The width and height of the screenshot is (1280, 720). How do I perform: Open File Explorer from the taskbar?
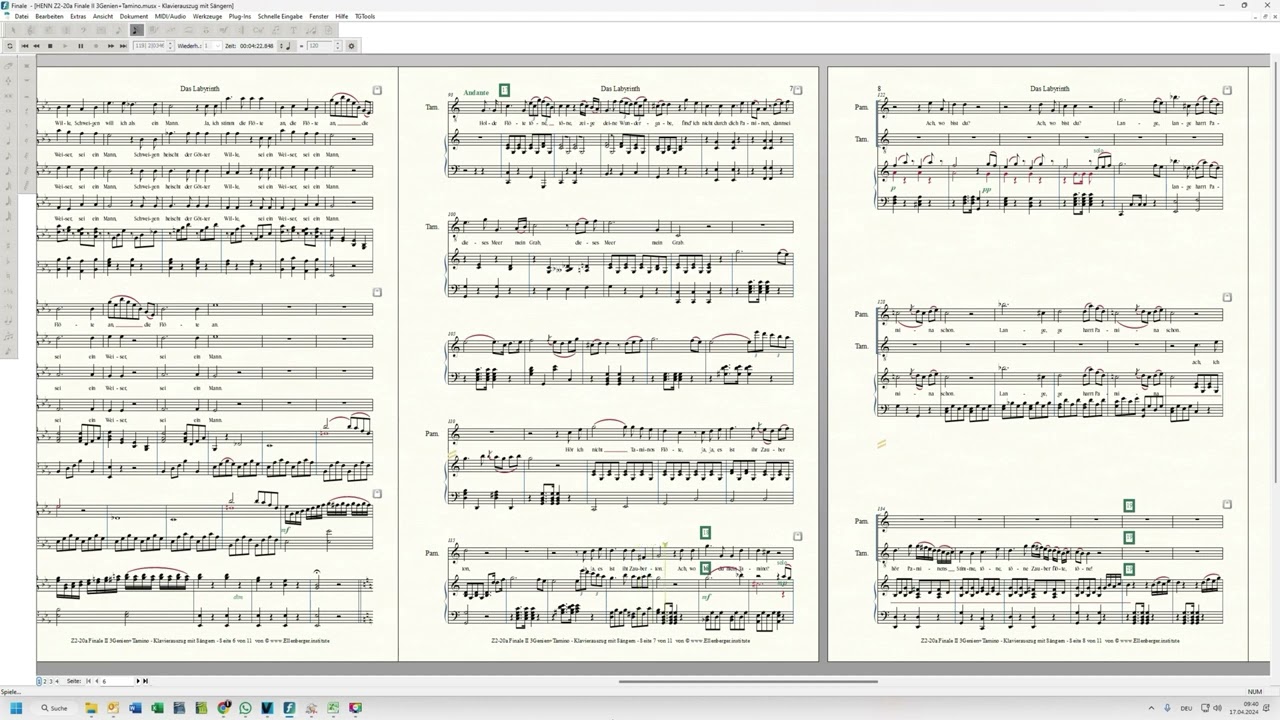point(91,708)
